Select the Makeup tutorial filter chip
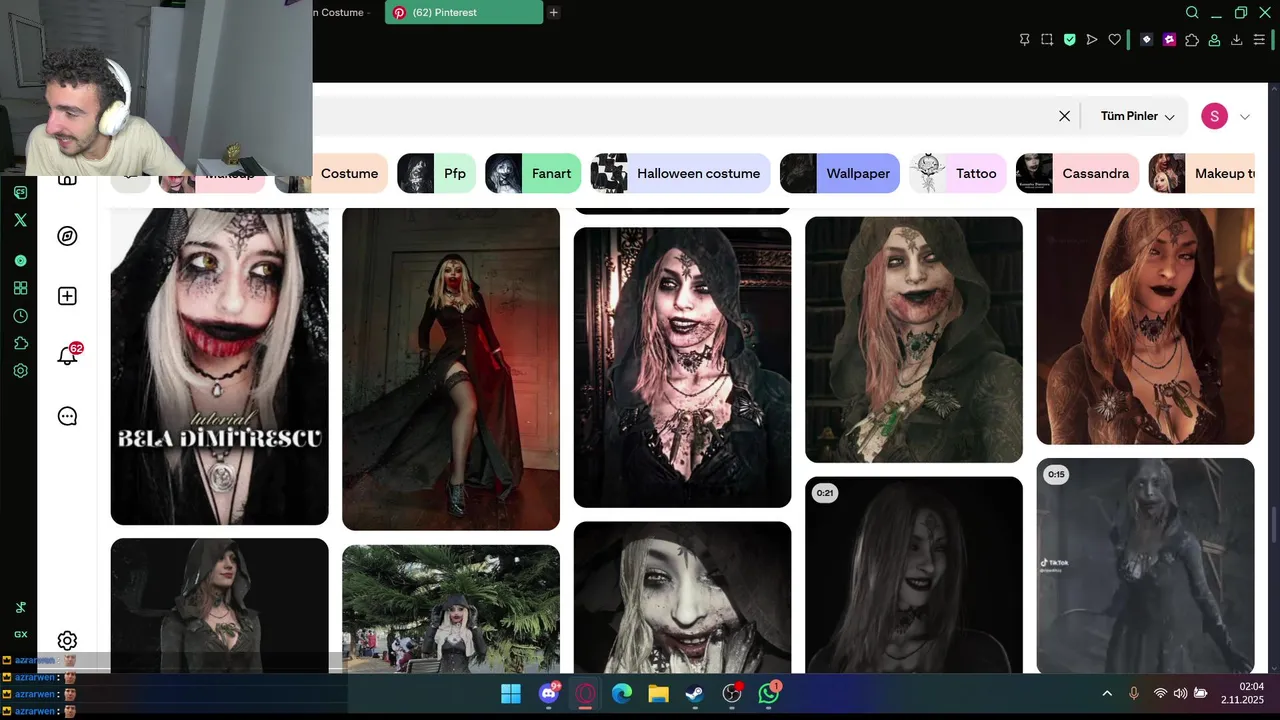Screen dimensions: 1280x720 [1201, 173]
